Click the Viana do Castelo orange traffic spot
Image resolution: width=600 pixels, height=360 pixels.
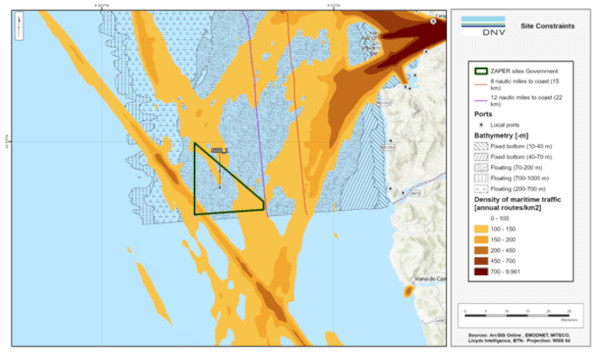(x=408, y=291)
